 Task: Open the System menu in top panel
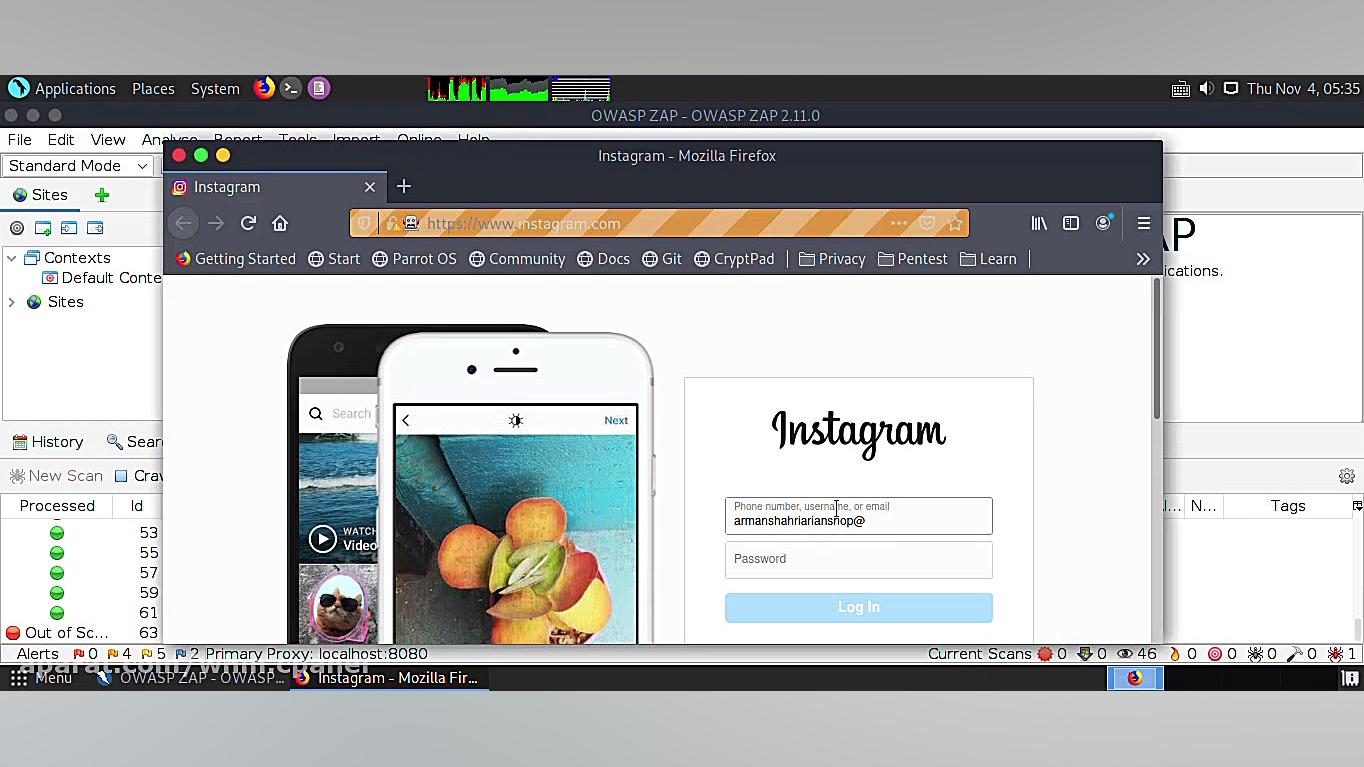[215, 88]
